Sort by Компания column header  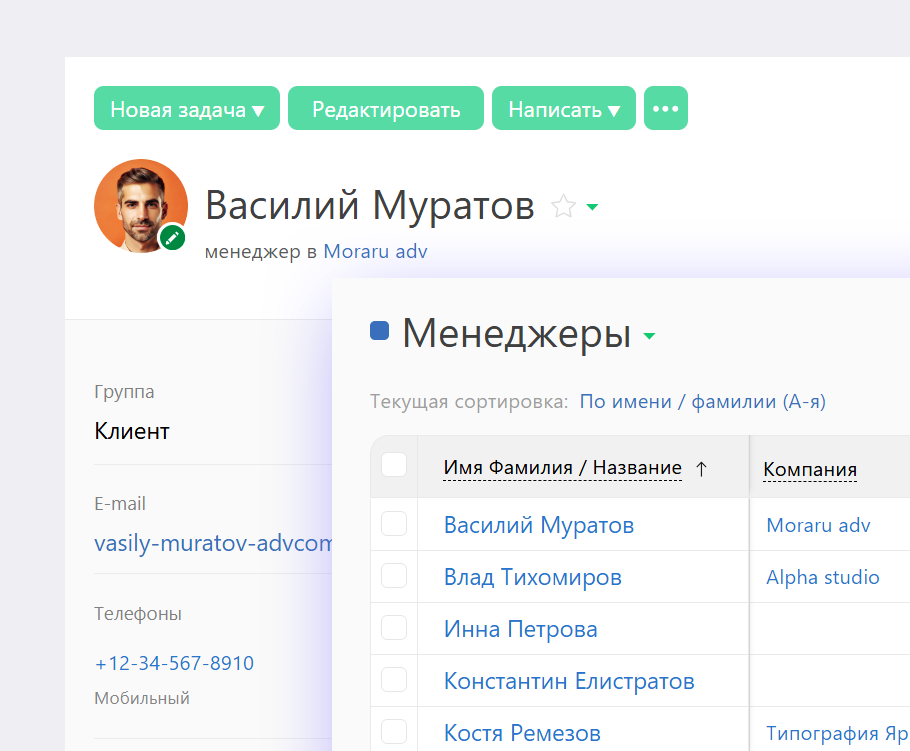point(810,470)
